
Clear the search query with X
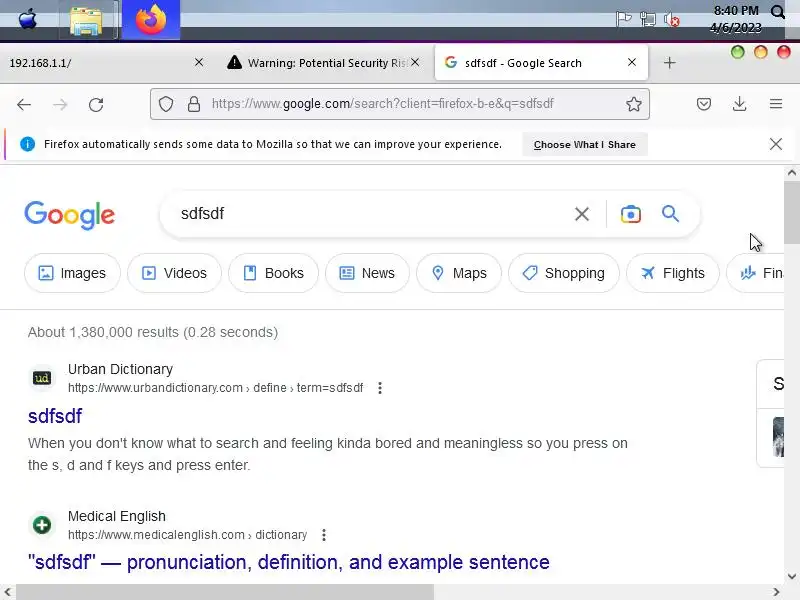pyautogui.click(x=582, y=214)
